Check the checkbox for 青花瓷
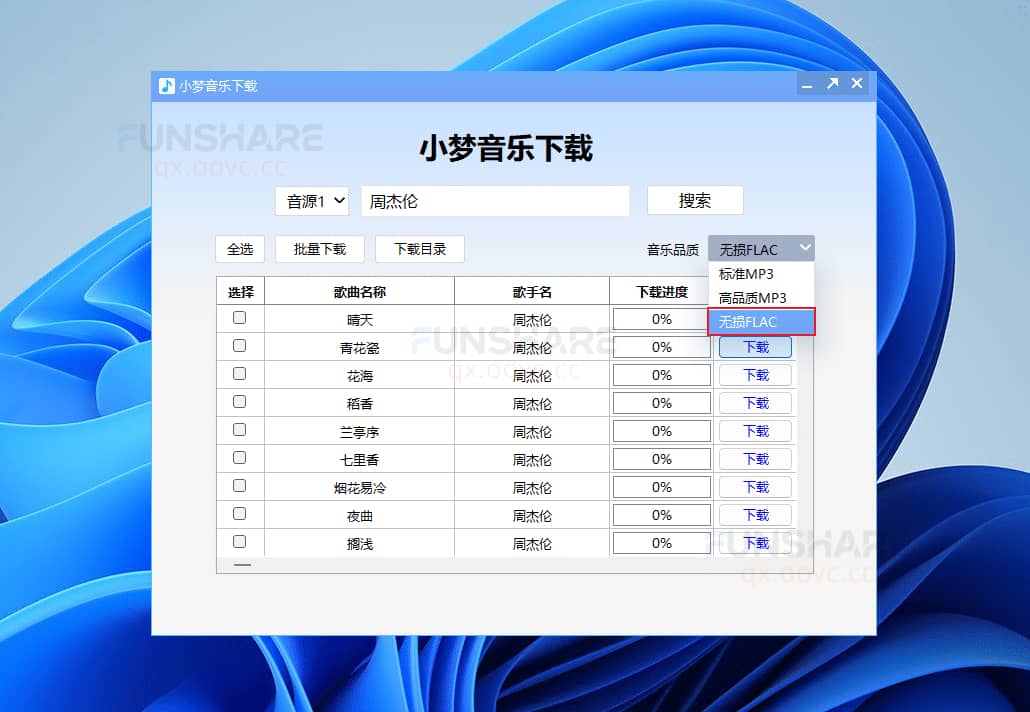 [x=239, y=346]
